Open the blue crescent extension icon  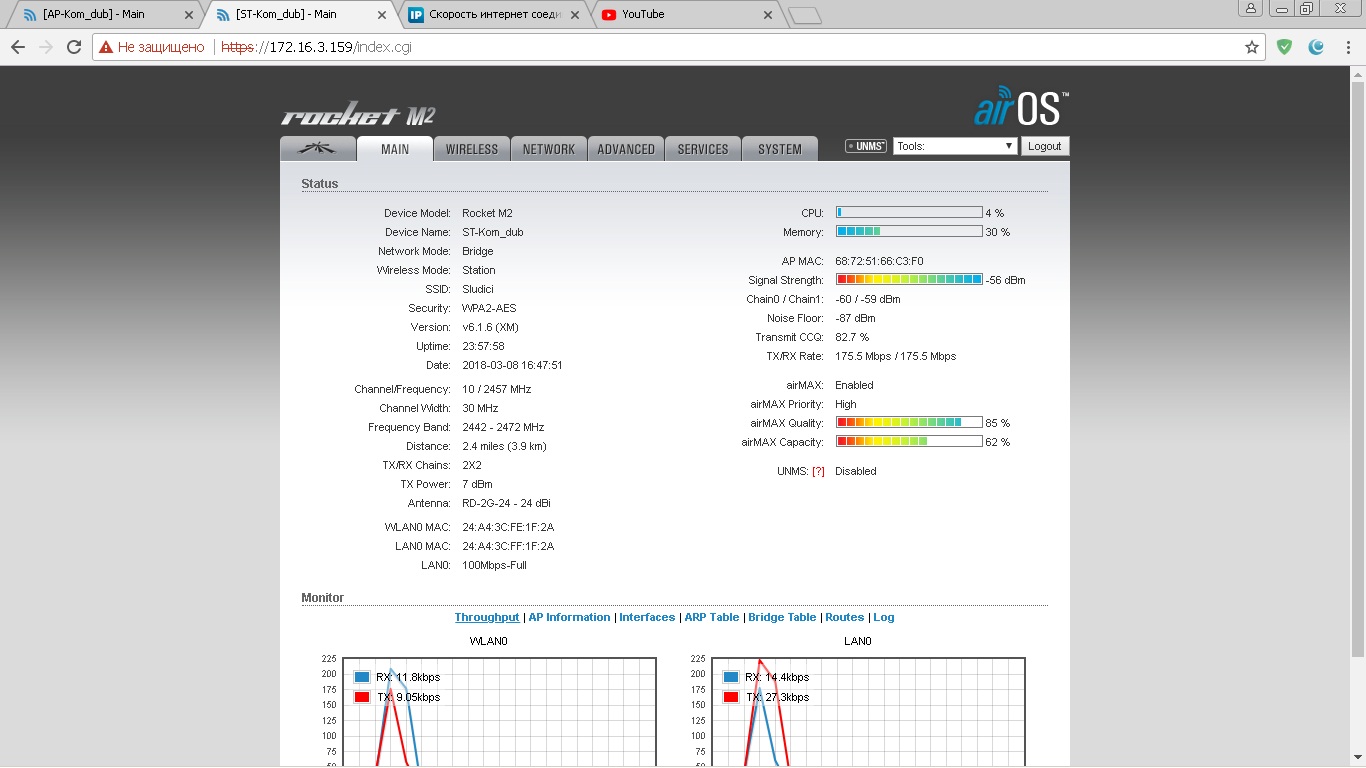pos(1317,47)
